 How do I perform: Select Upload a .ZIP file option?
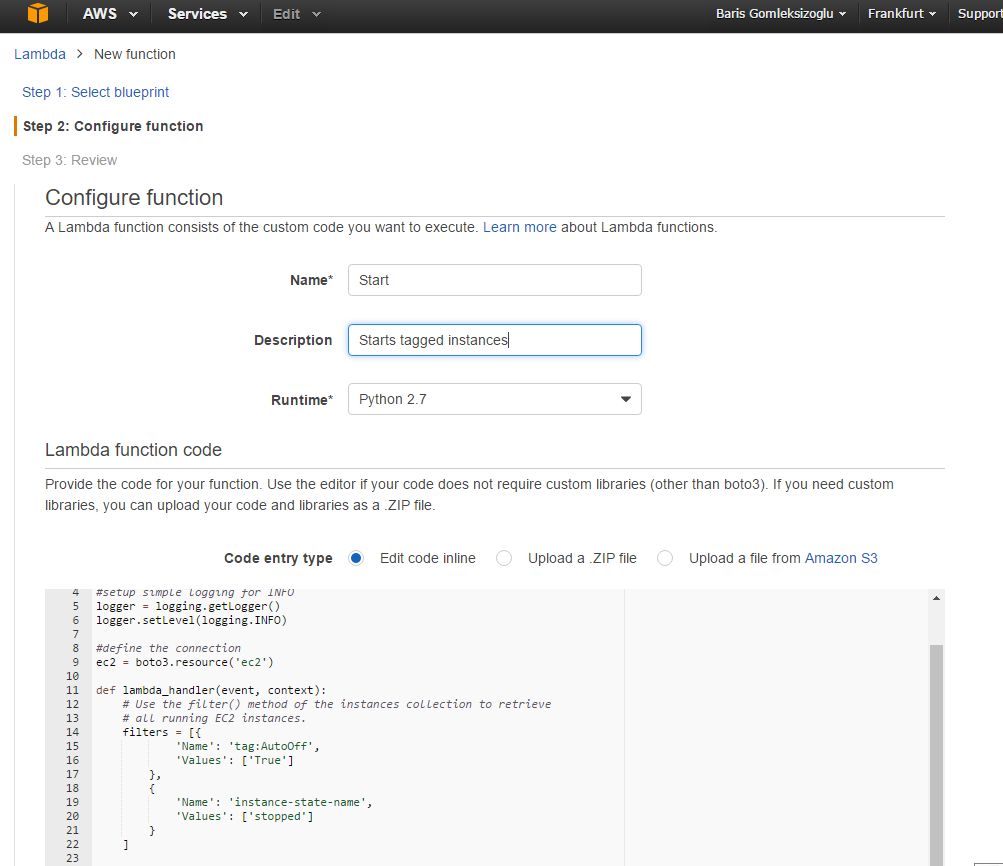[504, 558]
